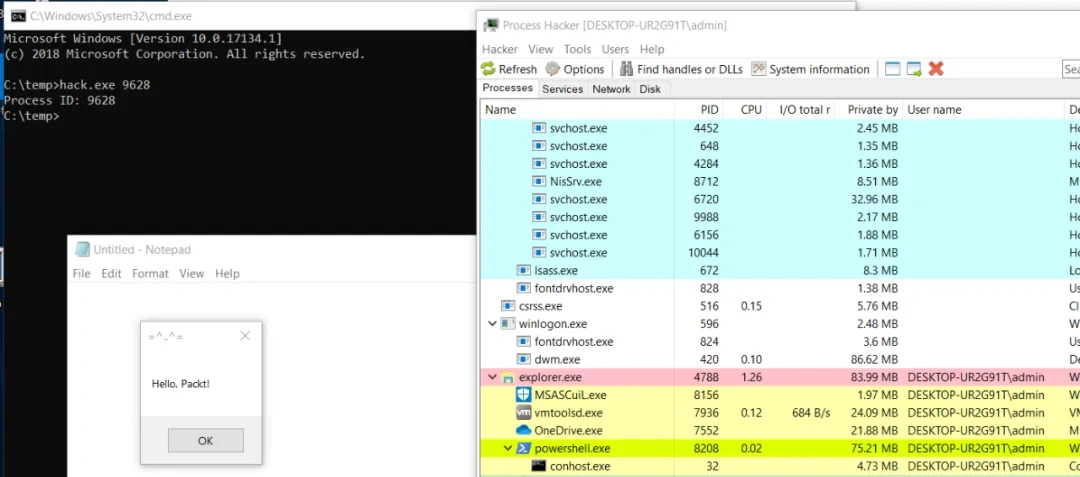Switch to the Services tab
1080x477 pixels.
(x=562, y=89)
